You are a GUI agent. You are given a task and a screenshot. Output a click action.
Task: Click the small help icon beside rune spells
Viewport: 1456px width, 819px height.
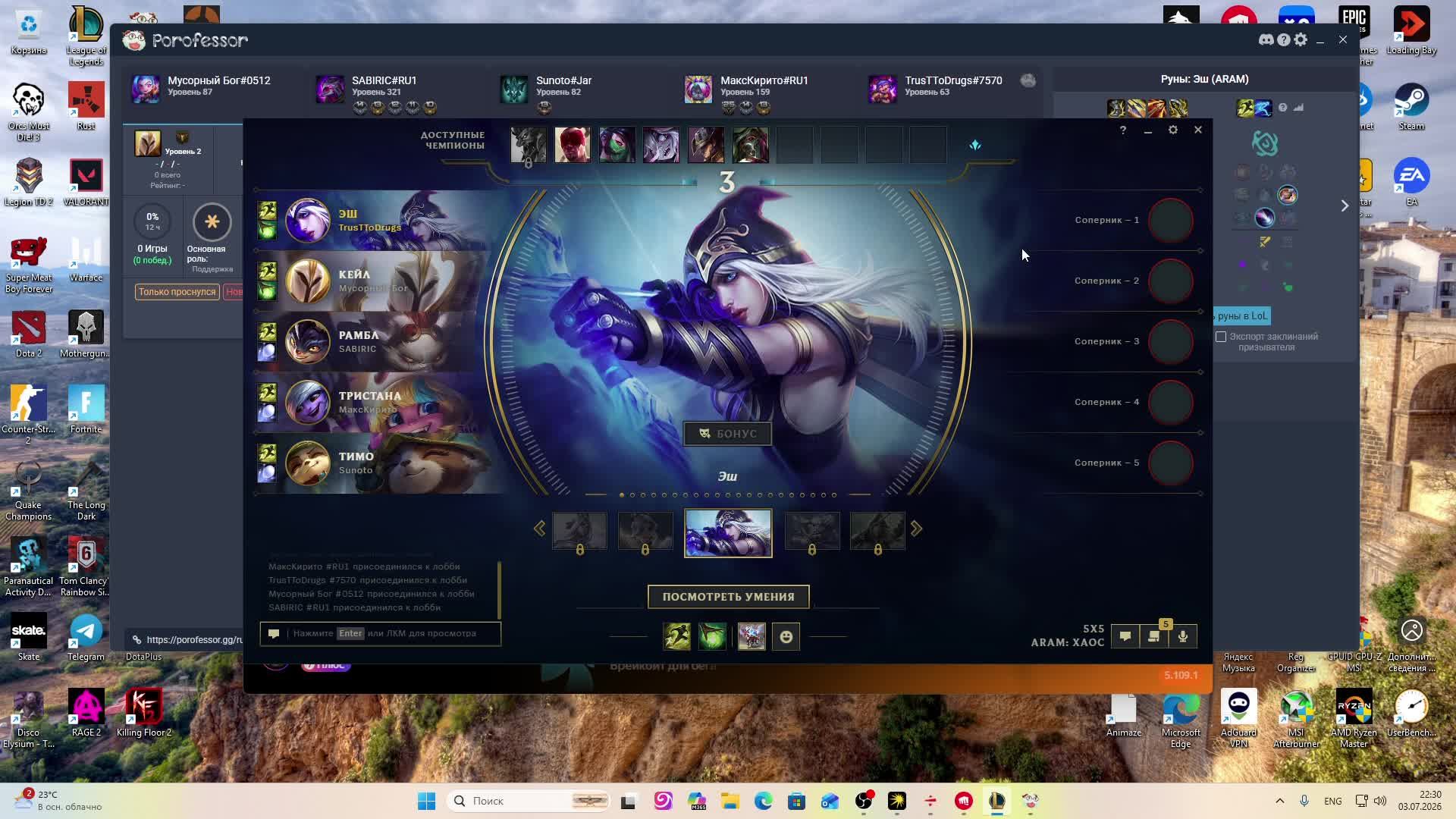pyautogui.click(x=1282, y=108)
